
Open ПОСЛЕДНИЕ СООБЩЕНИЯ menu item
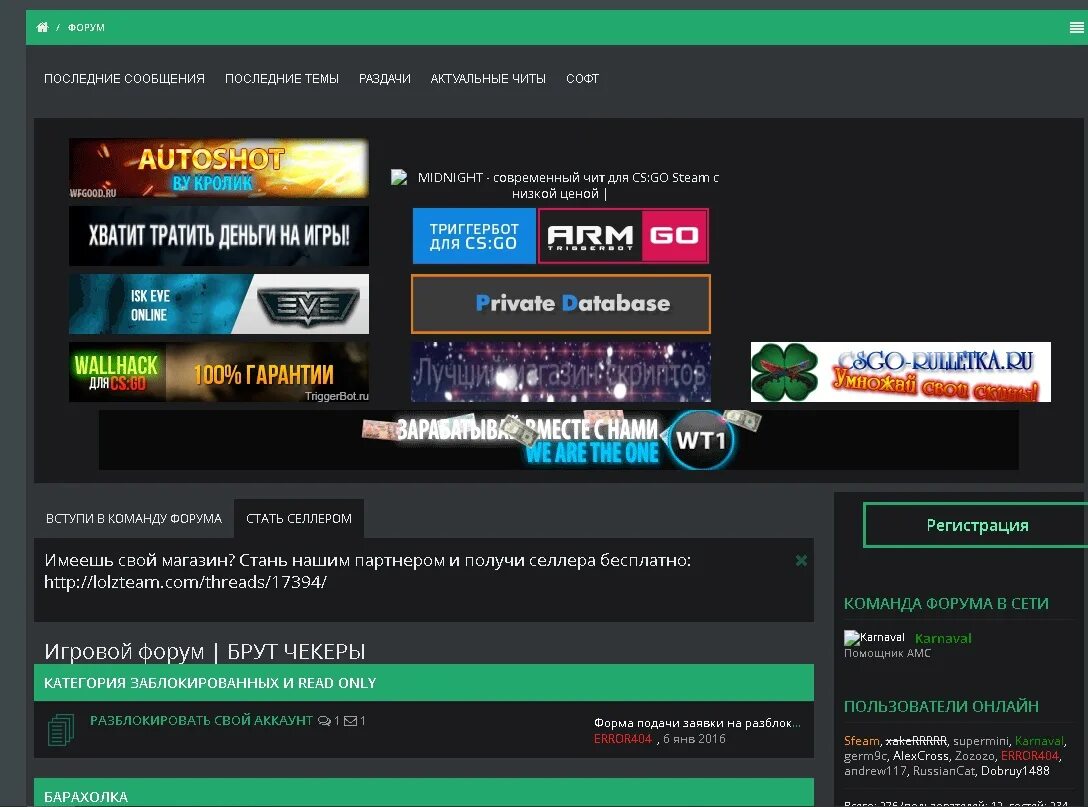click(124, 78)
